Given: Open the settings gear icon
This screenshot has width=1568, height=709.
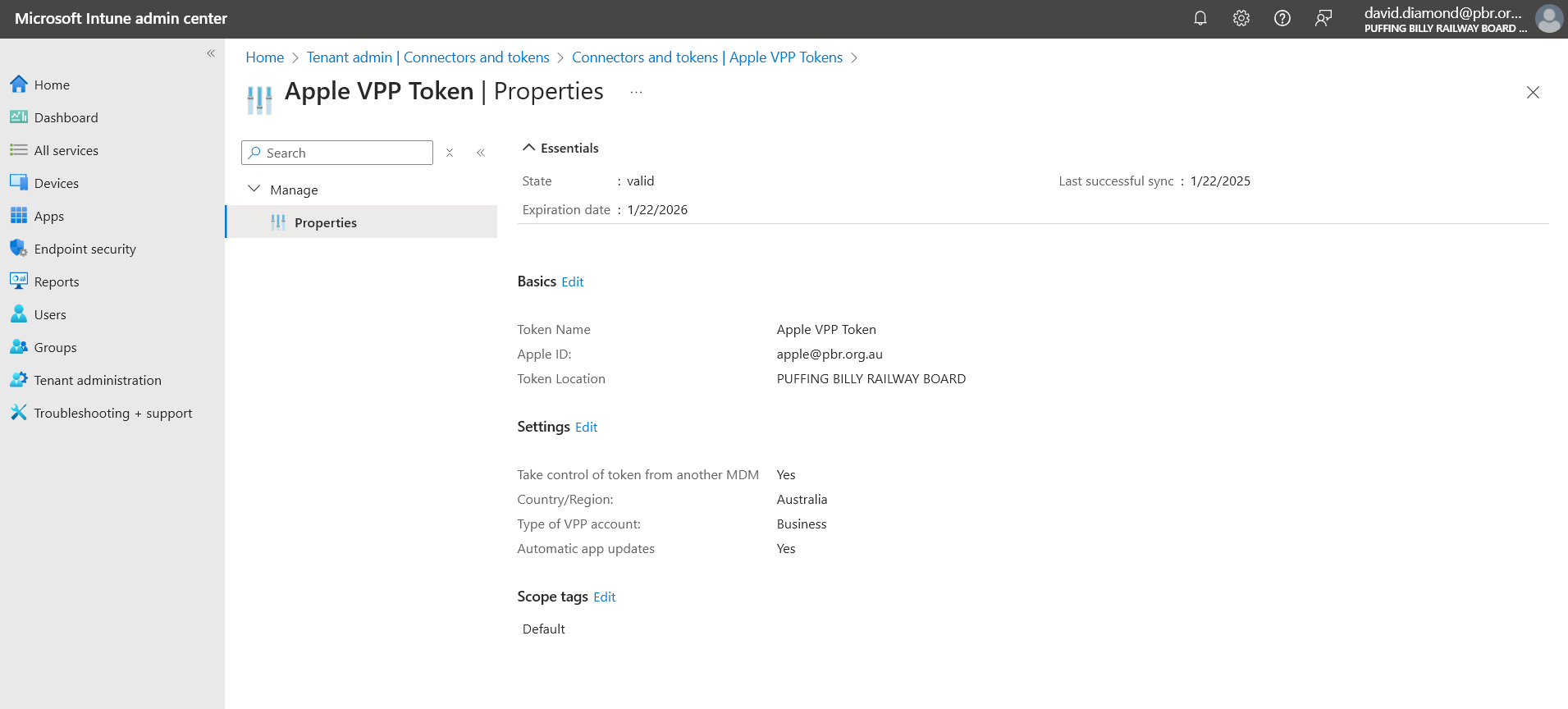Looking at the screenshot, I should (x=1241, y=18).
